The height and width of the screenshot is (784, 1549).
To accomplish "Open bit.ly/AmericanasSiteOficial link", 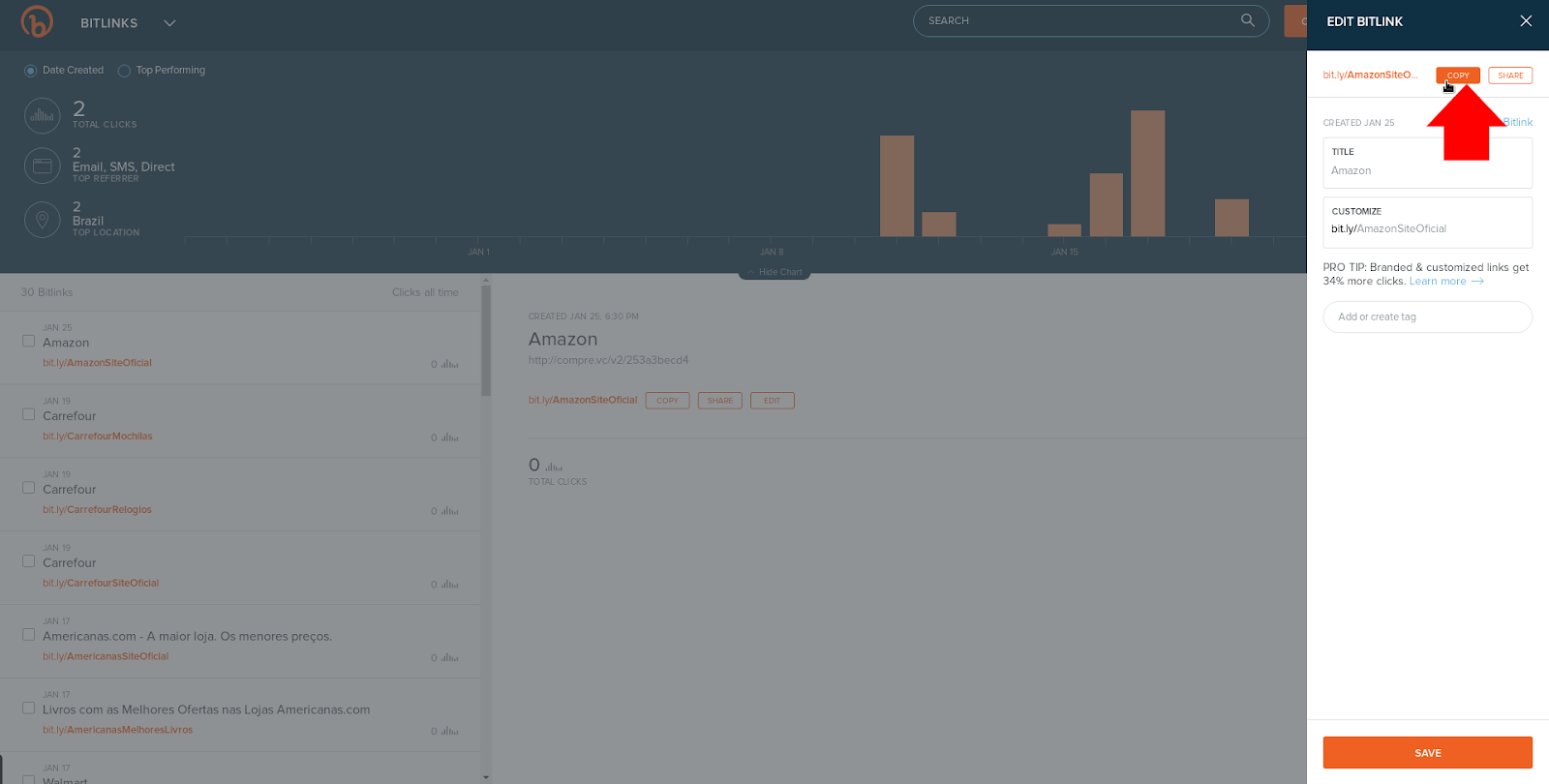I will (106, 657).
